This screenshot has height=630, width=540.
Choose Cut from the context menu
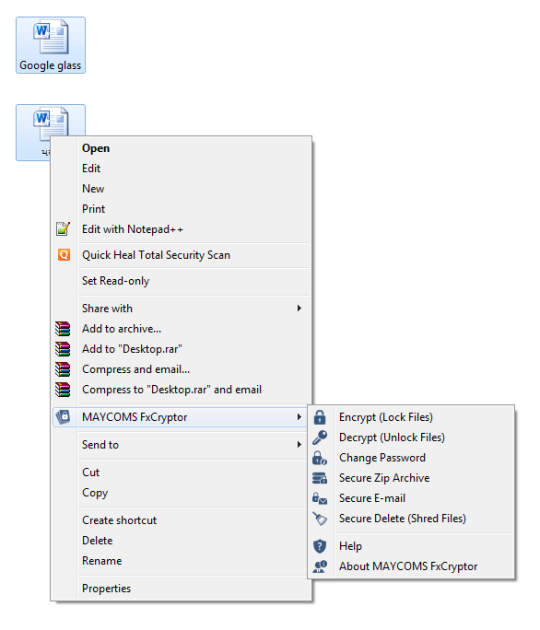click(182, 472)
